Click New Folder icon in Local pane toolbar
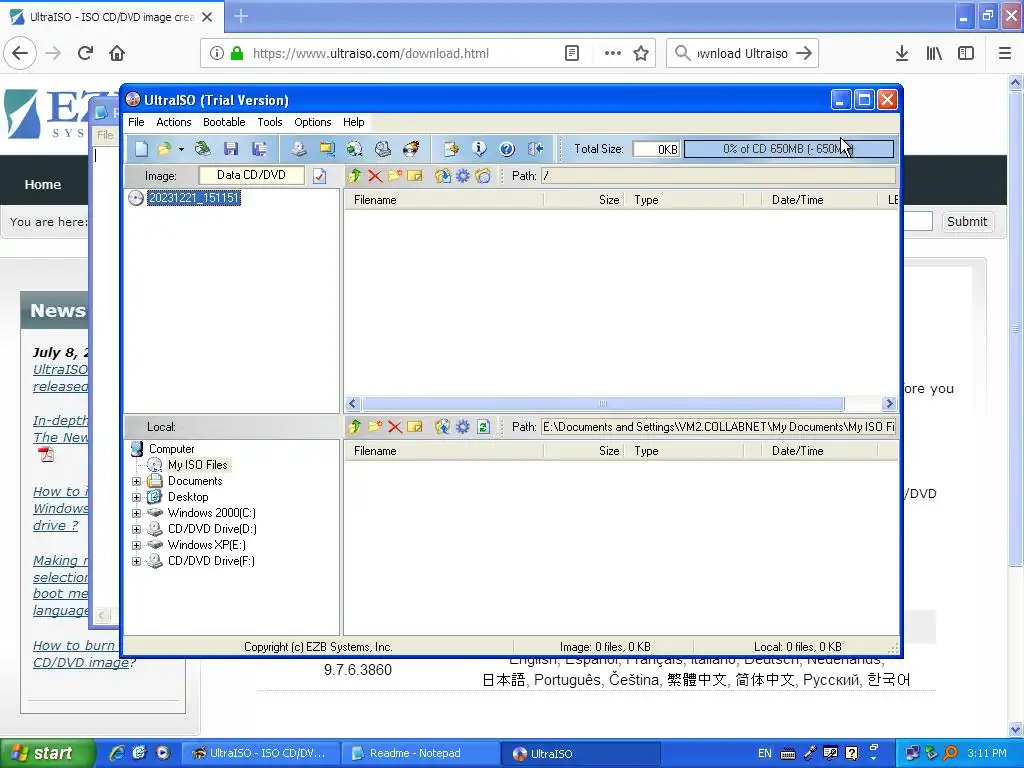Viewport: 1024px width, 768px height. [x=375, y=427]
